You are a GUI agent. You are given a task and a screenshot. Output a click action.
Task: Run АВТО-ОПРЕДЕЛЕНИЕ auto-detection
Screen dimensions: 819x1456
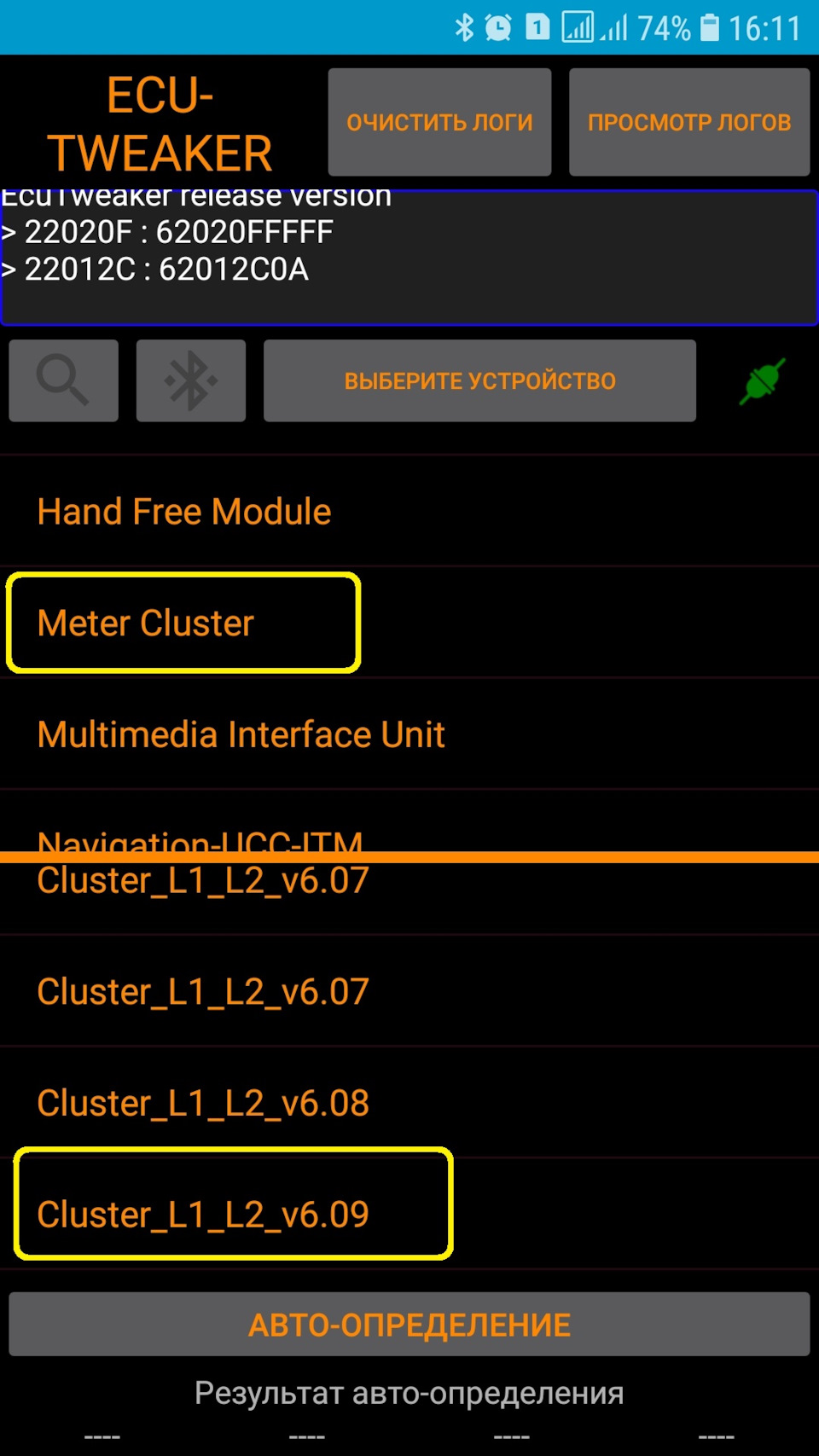click(409, 1324)
